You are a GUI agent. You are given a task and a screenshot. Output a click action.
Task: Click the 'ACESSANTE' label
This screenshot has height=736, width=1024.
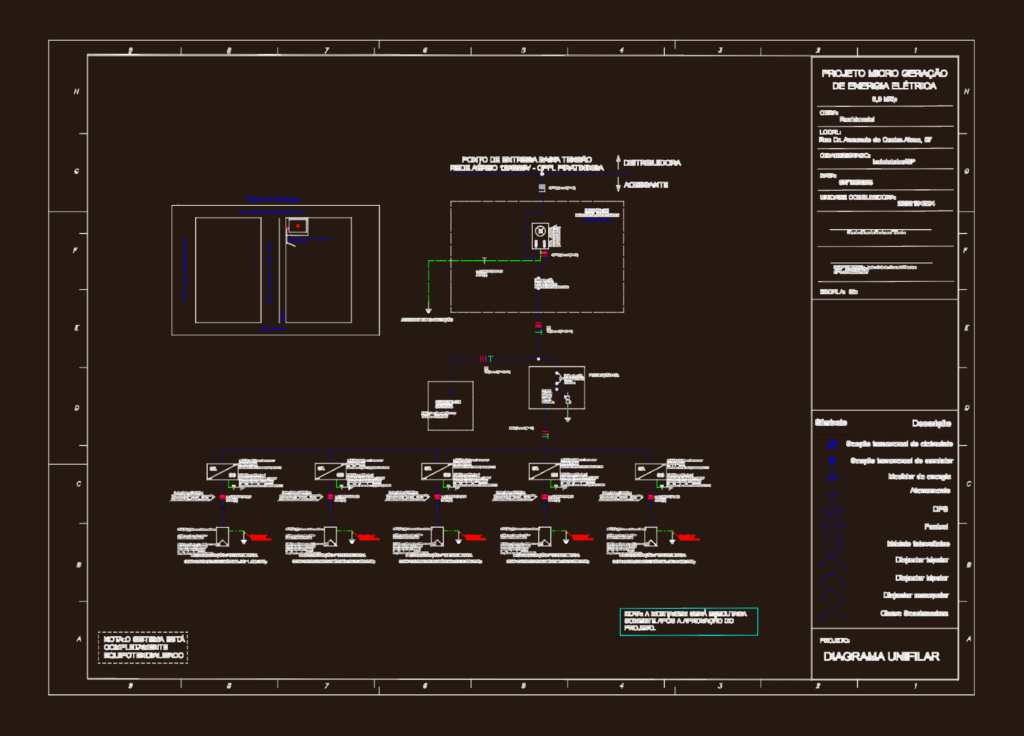coord(646,185)
